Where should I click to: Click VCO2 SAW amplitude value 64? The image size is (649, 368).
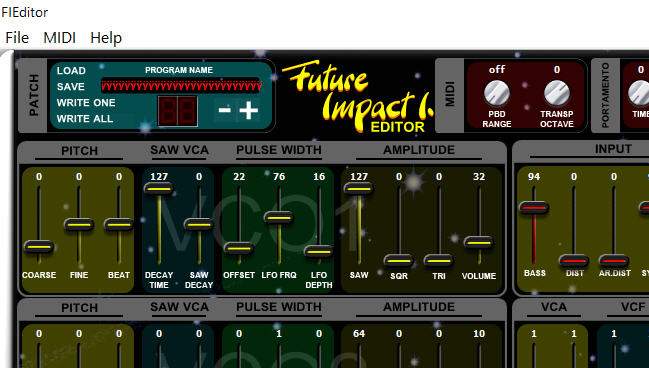coord(359,334)
